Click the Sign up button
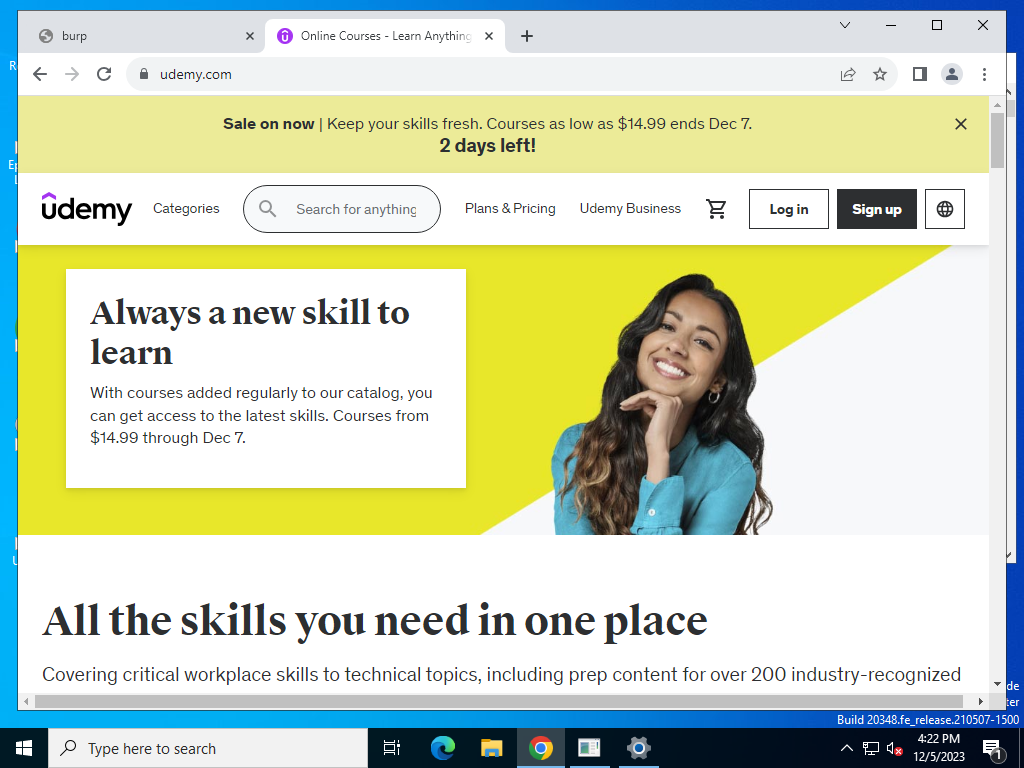This screenshot has height=768, width=1024. [876, 209]
